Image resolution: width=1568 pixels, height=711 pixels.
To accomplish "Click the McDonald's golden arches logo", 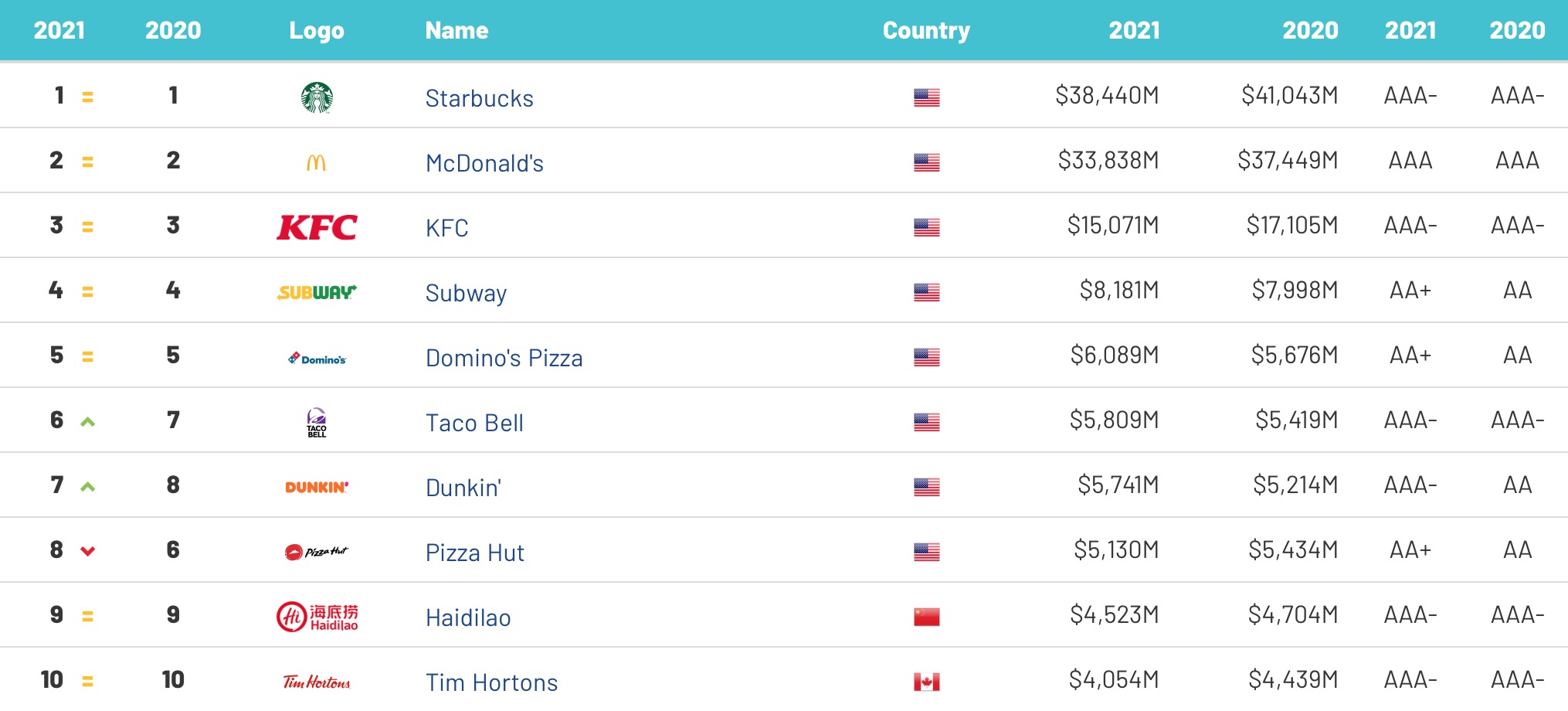I will 317,162.
